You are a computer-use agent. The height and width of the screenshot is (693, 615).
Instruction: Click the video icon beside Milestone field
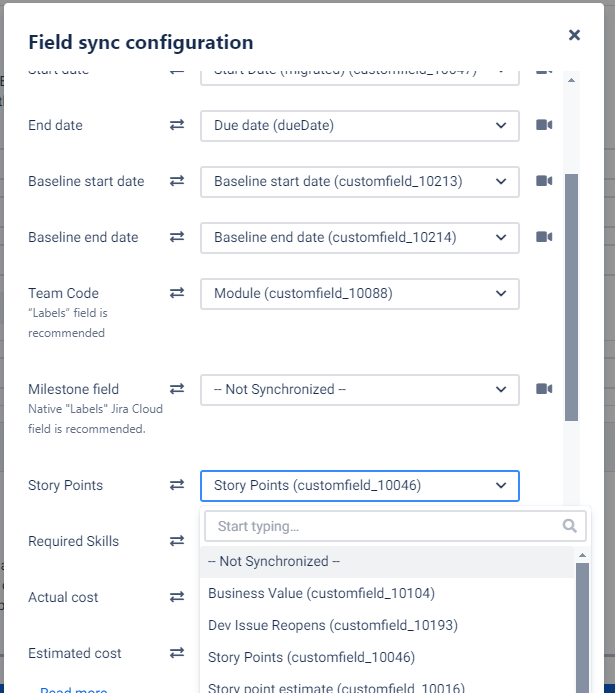[544, 389]
